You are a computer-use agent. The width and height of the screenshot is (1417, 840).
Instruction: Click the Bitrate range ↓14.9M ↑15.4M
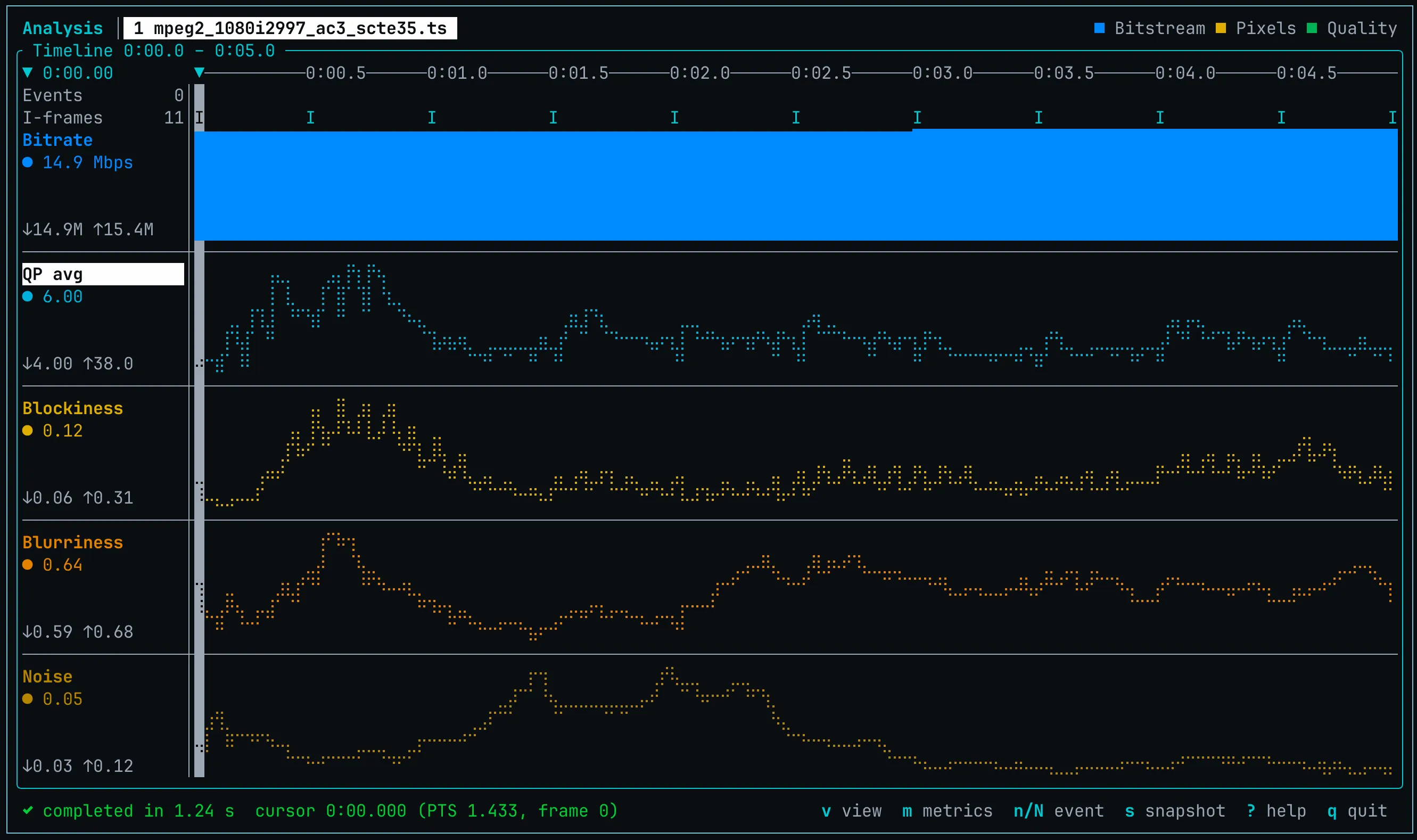[88, 229]
